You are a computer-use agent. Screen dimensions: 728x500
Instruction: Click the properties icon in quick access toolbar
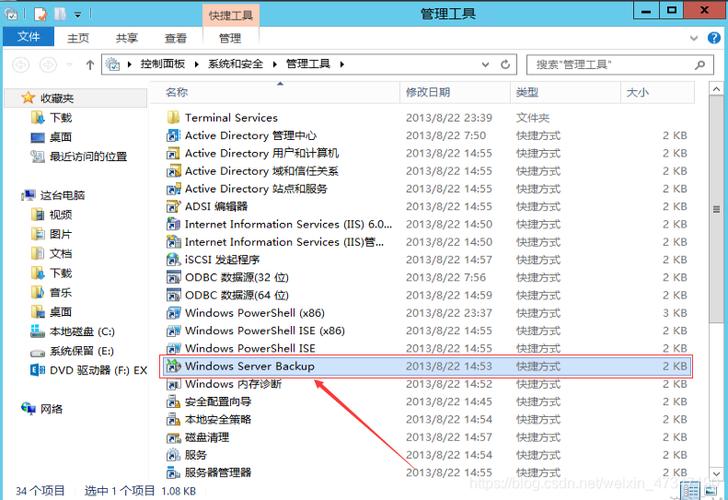[x=40, y=14]
